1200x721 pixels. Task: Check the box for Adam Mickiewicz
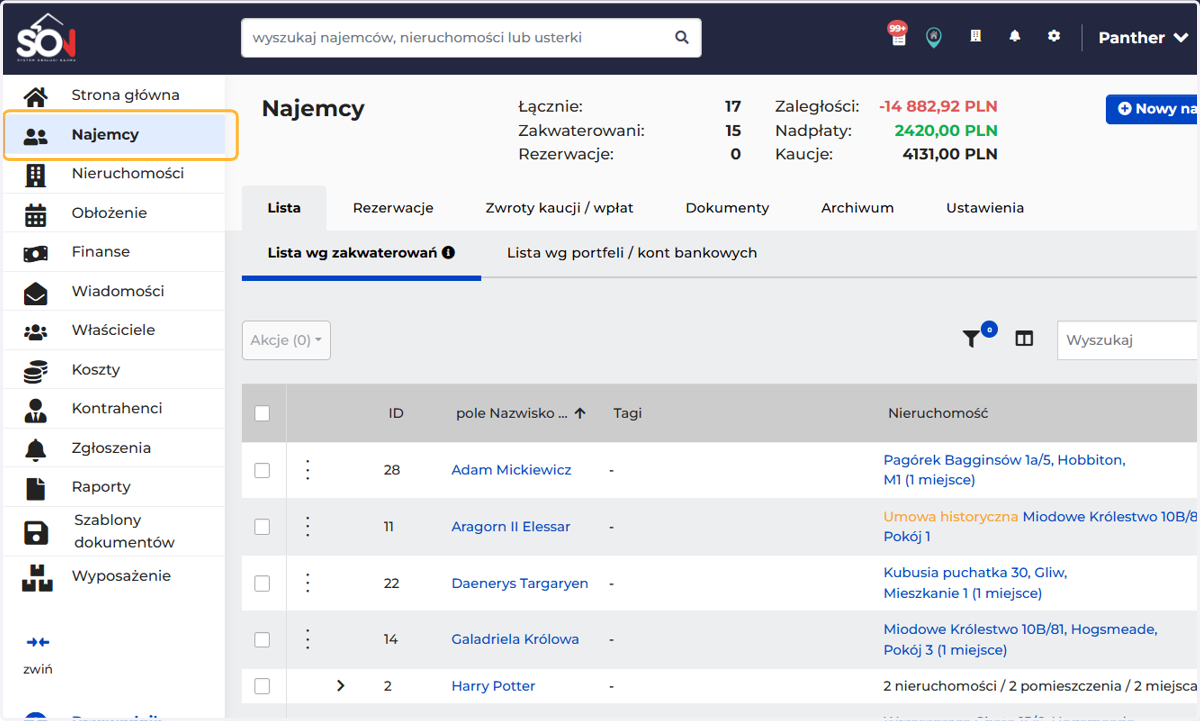[262, 470]
